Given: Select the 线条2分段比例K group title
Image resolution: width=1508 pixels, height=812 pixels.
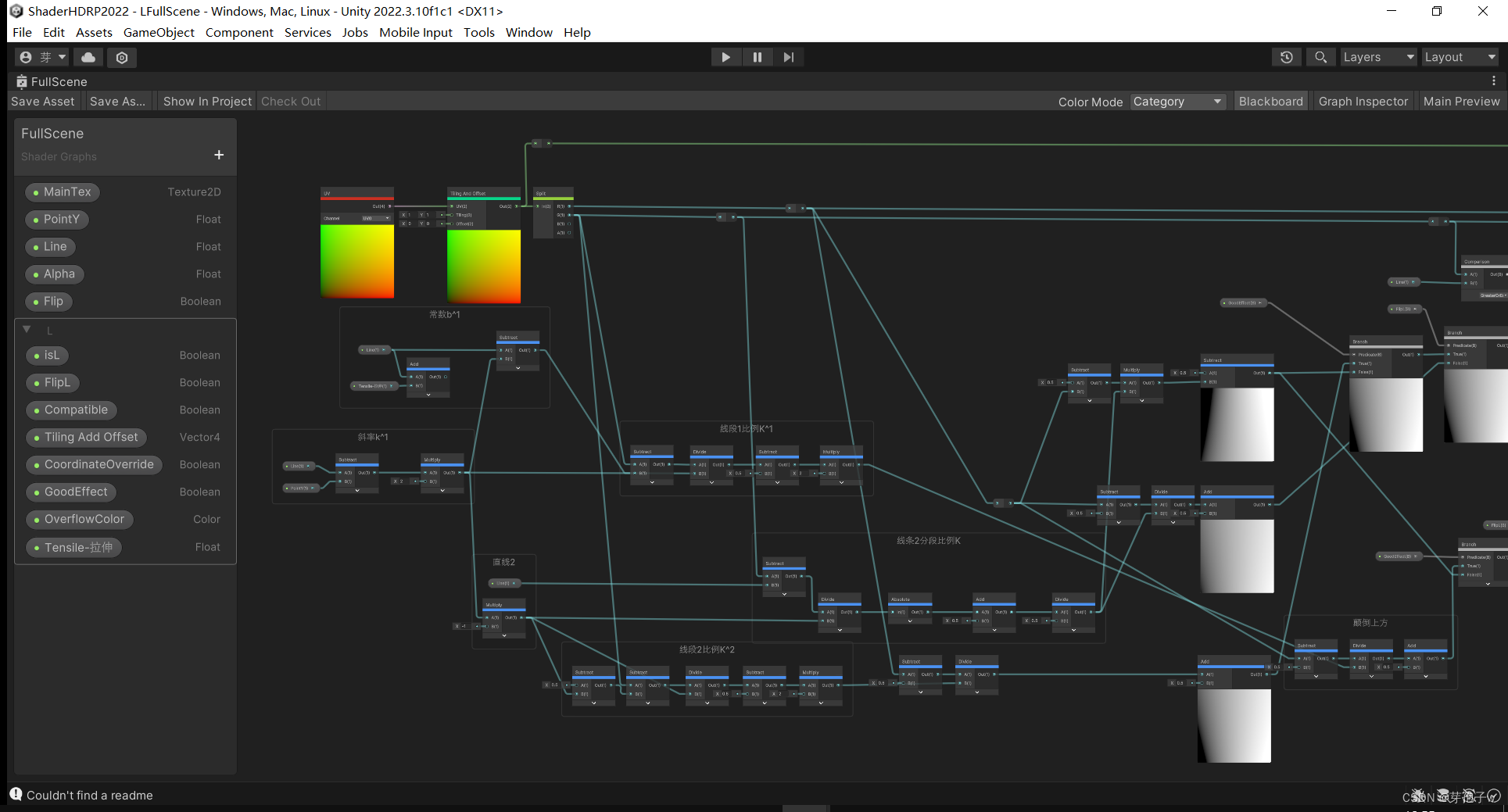Looking at the screenshot, I should 929,540.
